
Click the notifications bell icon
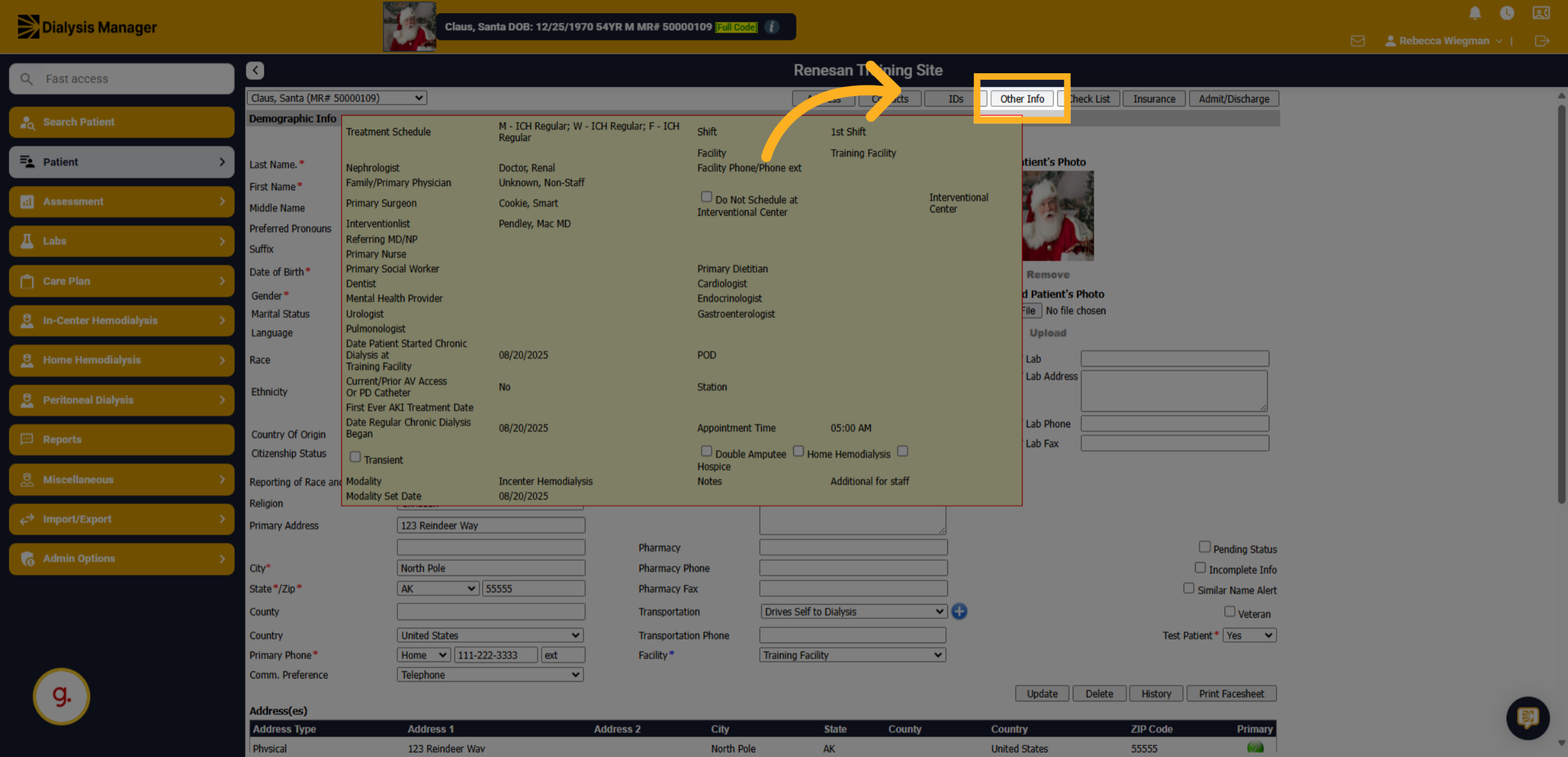click(x=1475, y=12)
